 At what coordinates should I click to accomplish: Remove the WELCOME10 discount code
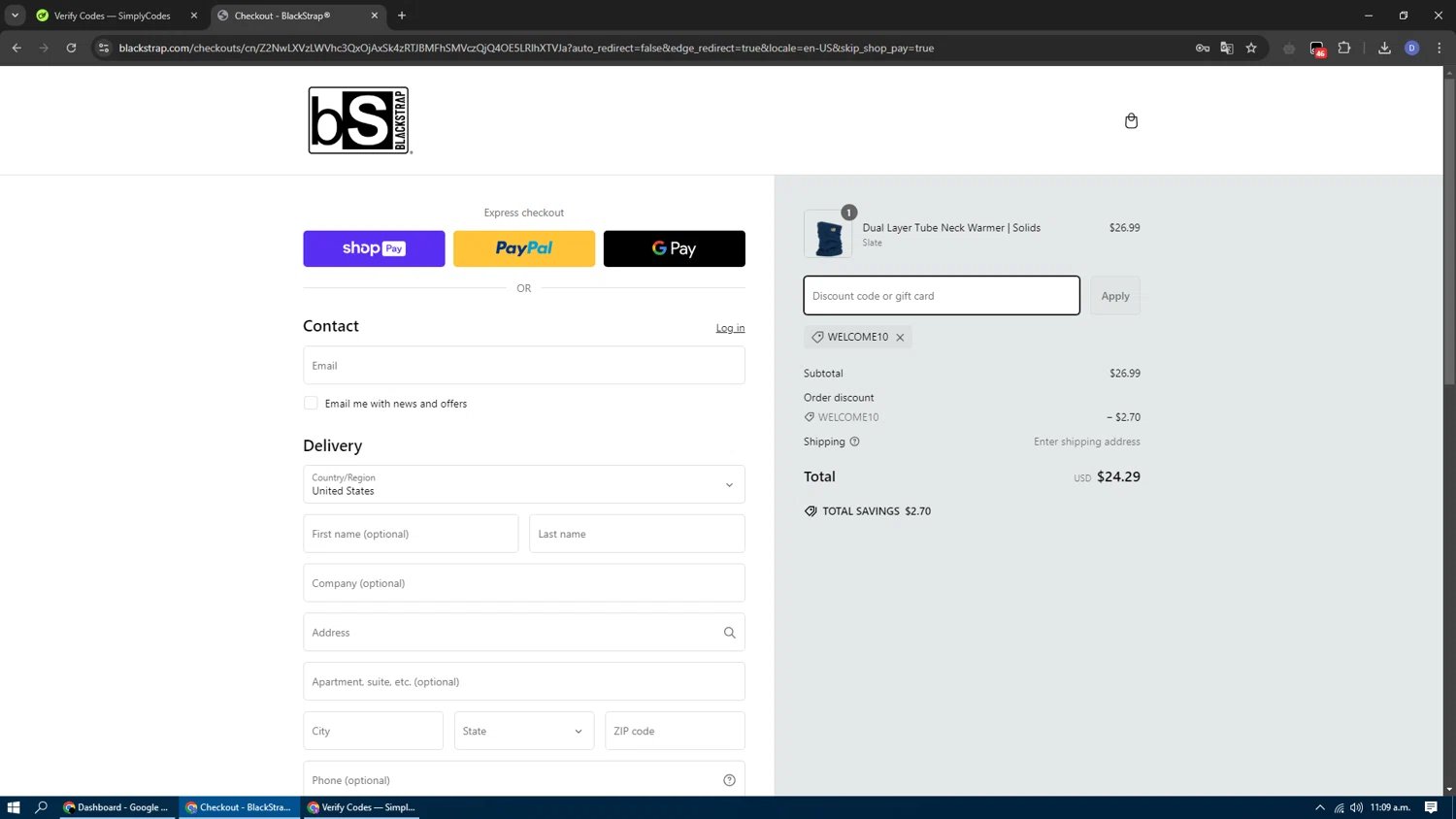900,338
